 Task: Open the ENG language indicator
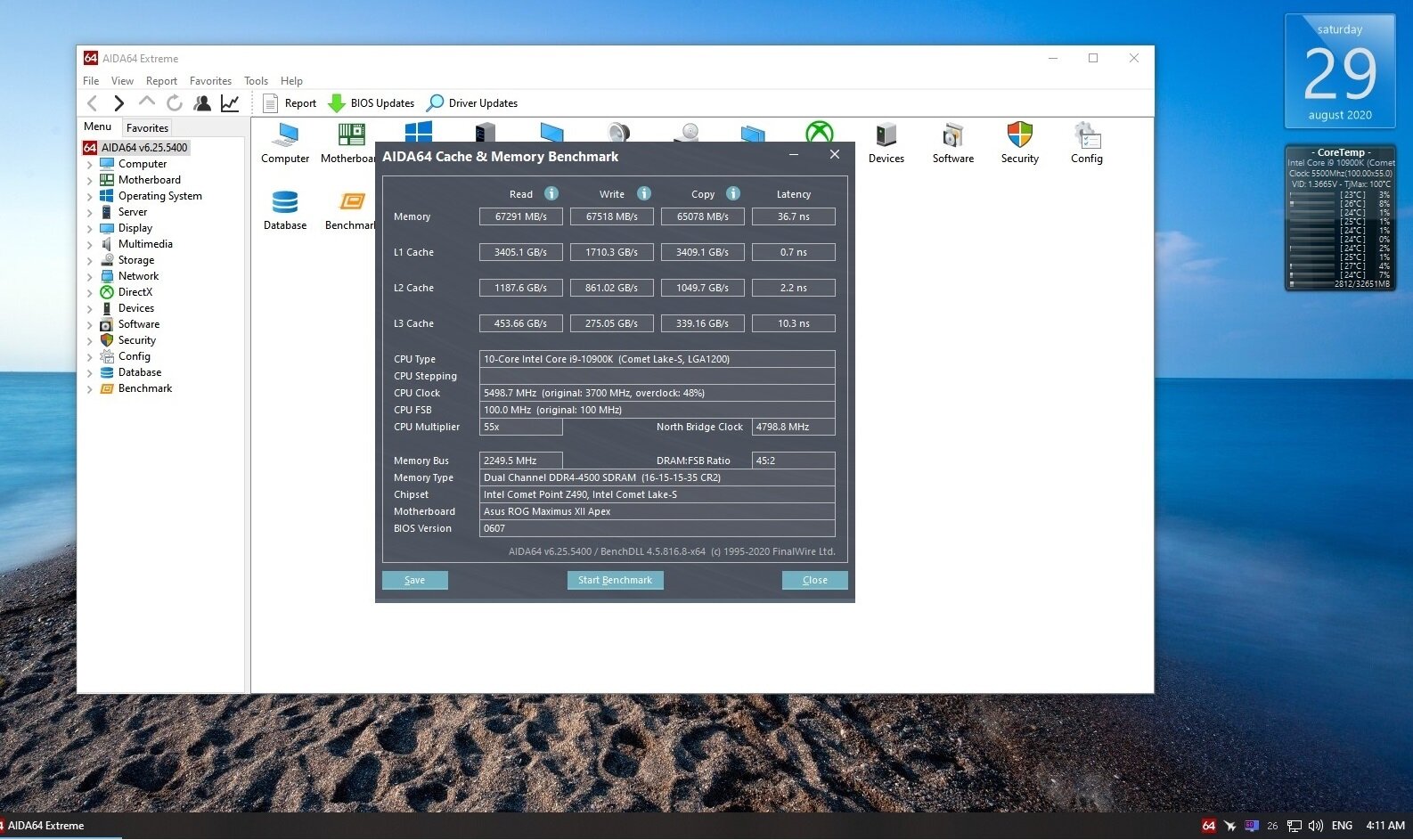(1342, 826)
